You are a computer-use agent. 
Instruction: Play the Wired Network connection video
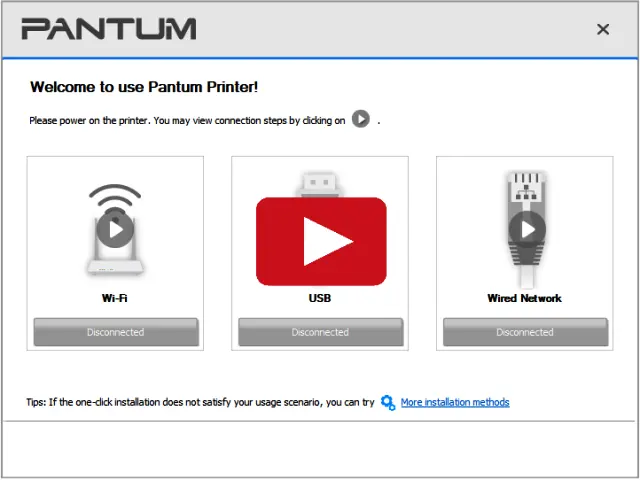click(x=527, y=229)
